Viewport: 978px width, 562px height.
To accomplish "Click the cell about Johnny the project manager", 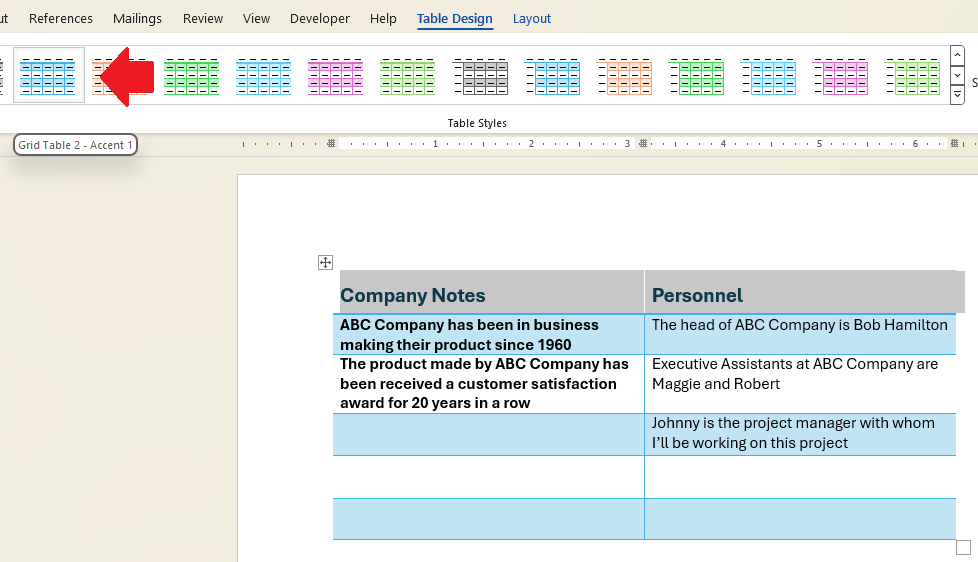I will 800,434.
